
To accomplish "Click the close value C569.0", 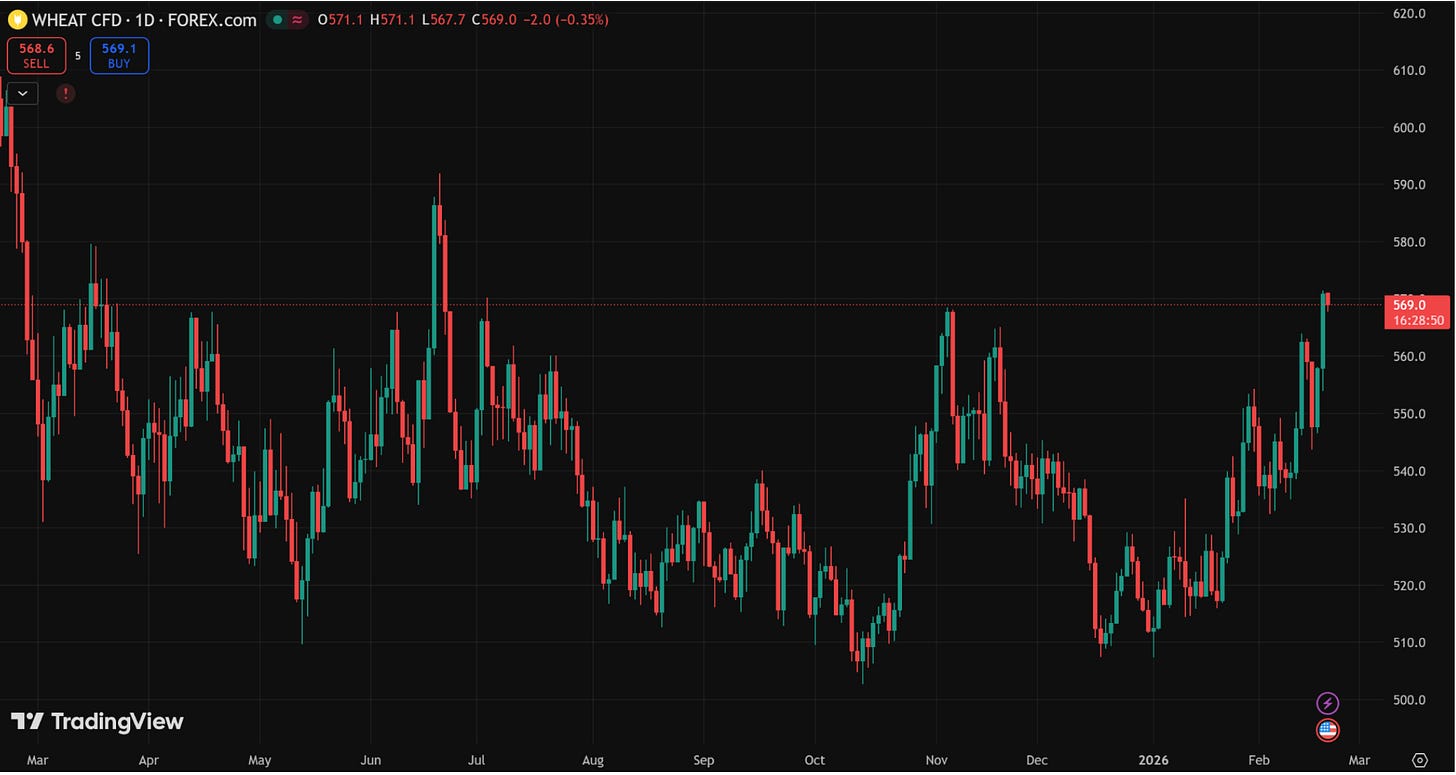I will pyautogui.click(x=492, y=20).
